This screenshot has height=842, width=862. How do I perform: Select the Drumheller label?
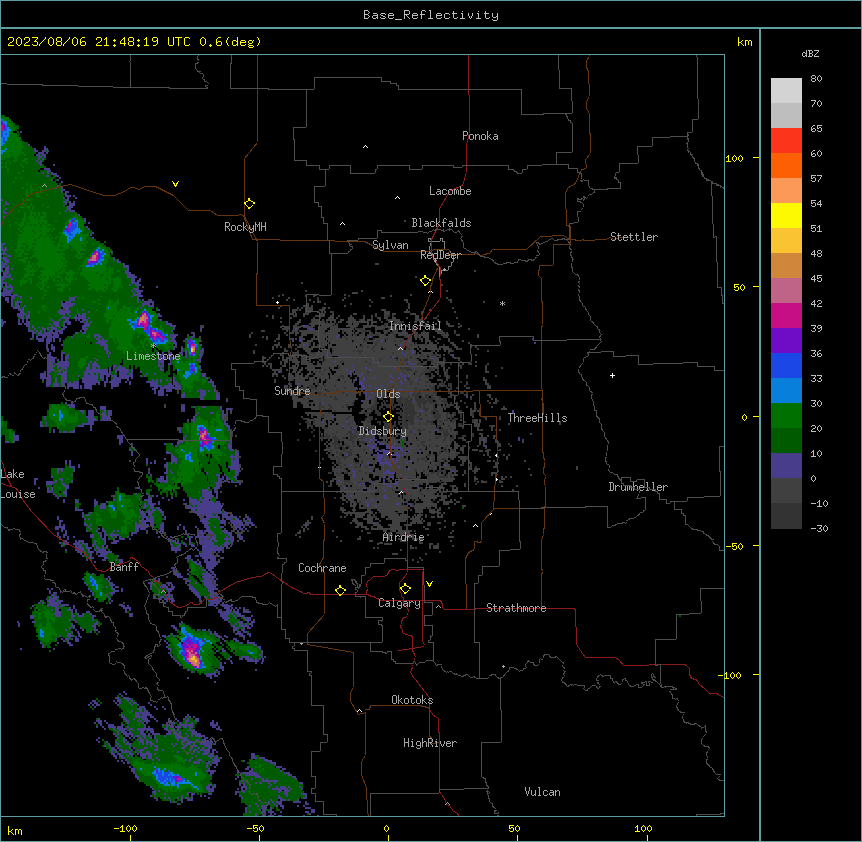638,487
